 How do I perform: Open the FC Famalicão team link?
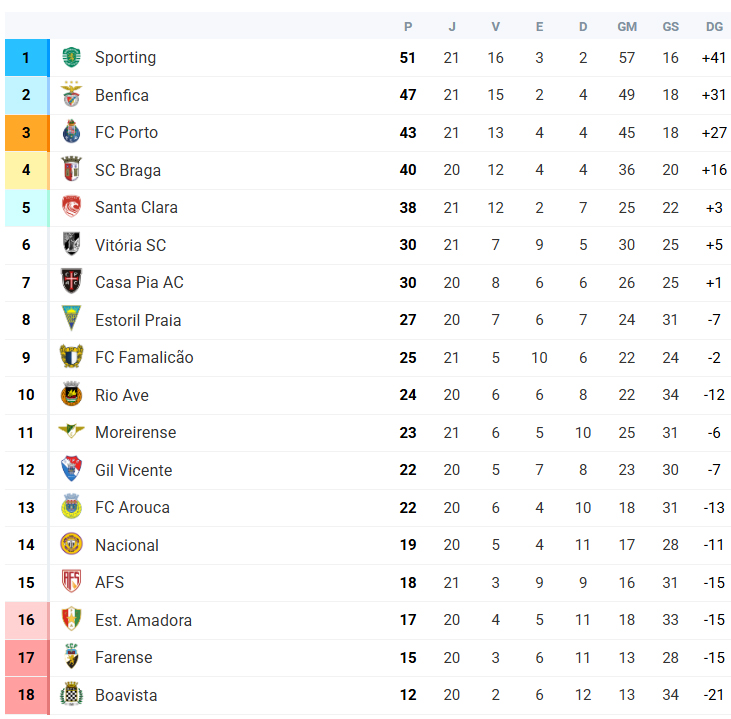click(x=144, y=357)
